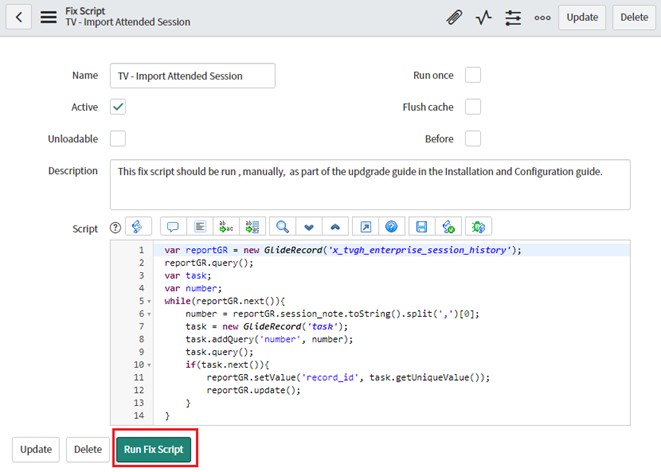Click the paperclip attachments icon
Viewport: 661px width, 472px height.
454,18
